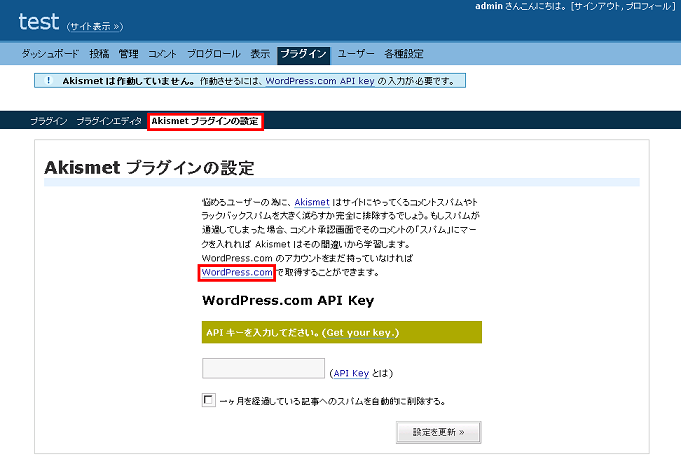This screenshot has height=459, width=681.
Task: Click the WordPress.com link in the description paragraph
Action: [x=237, y=272]
